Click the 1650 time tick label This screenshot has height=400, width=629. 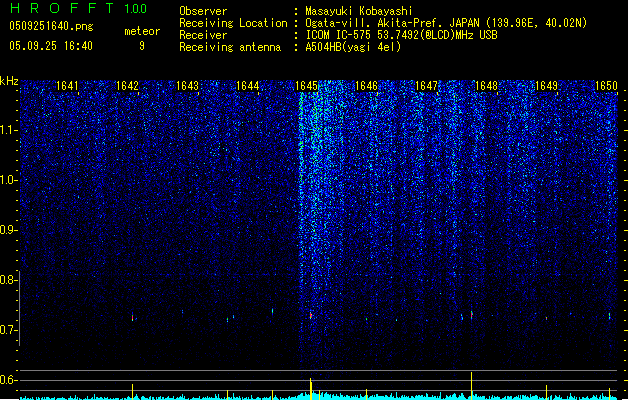pos(606,86)
